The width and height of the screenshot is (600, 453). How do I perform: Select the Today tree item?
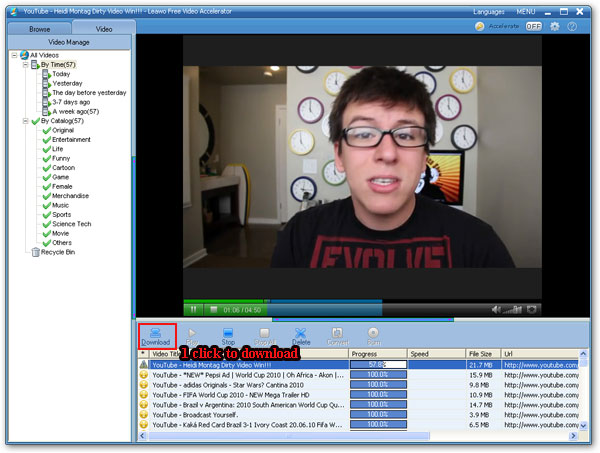61,74
